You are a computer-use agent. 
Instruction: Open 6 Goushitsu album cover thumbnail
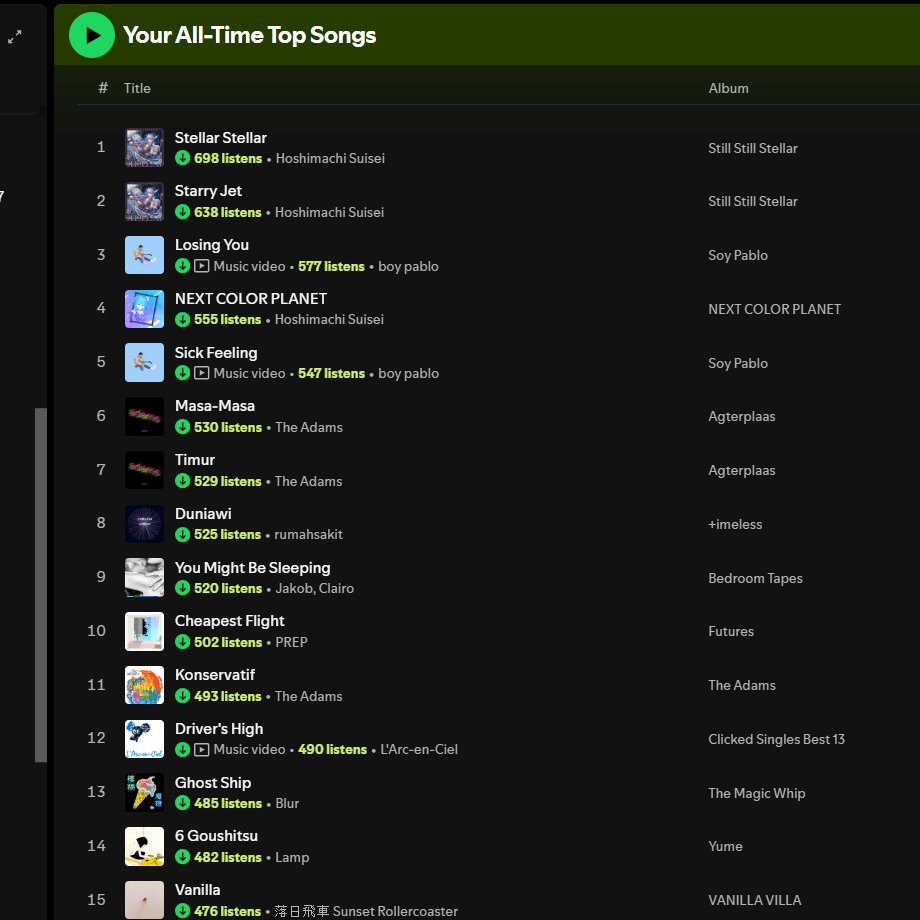coord(144,846)
